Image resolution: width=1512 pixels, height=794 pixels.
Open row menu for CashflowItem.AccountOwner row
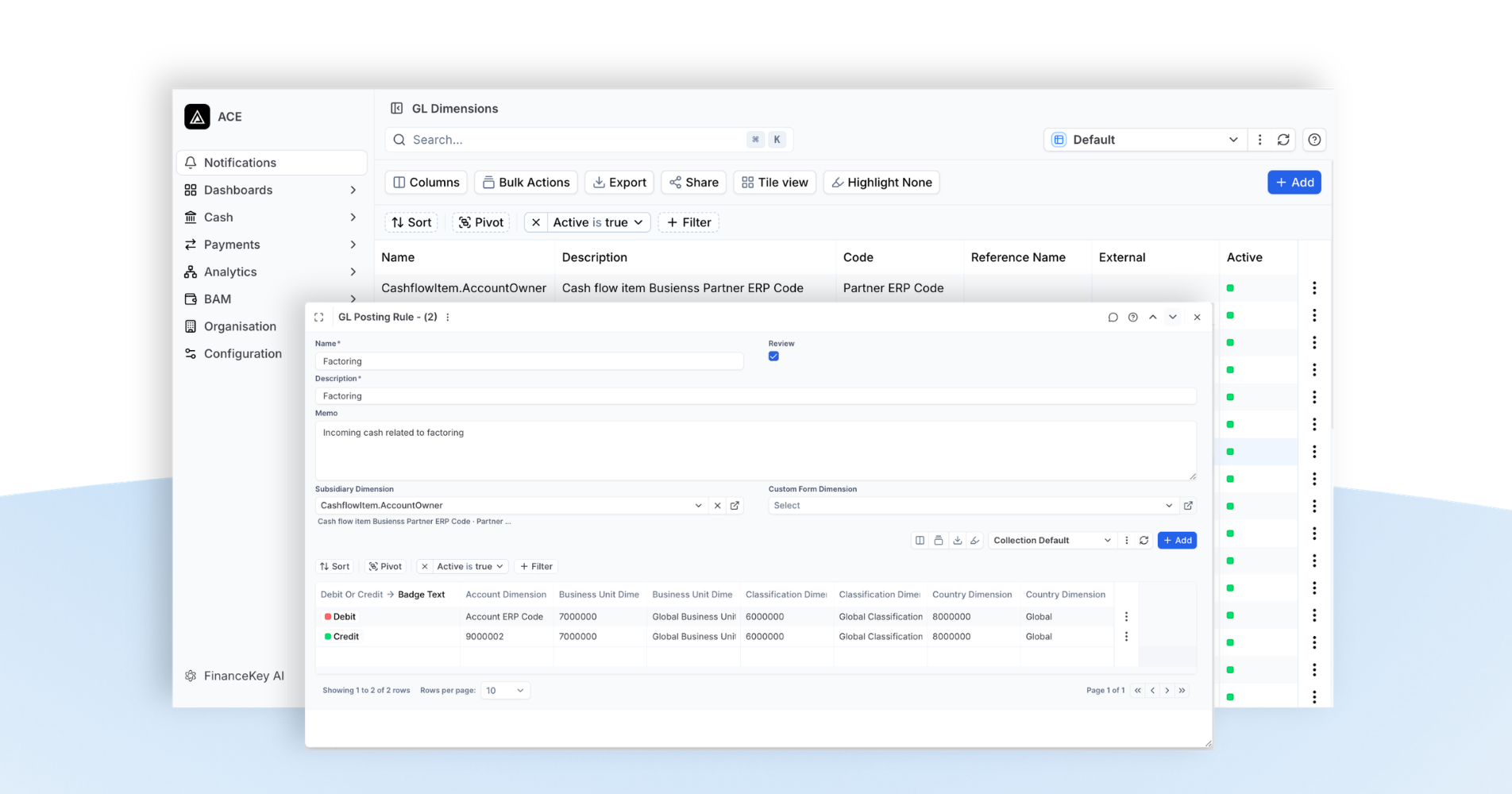pyautogui.click(x=1314, y=288)
